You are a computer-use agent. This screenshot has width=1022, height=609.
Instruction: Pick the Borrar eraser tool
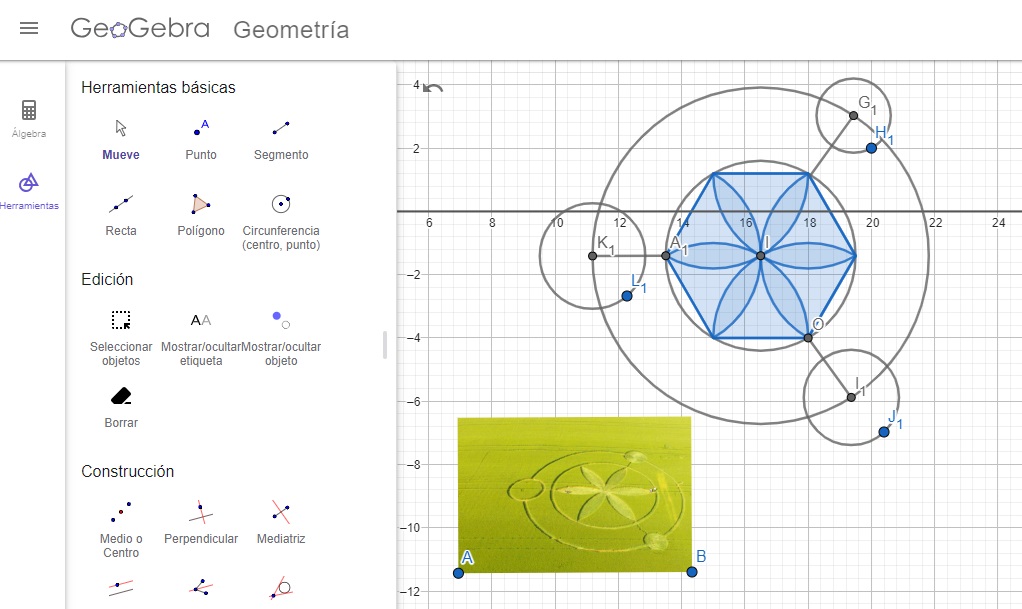point(121,408)
